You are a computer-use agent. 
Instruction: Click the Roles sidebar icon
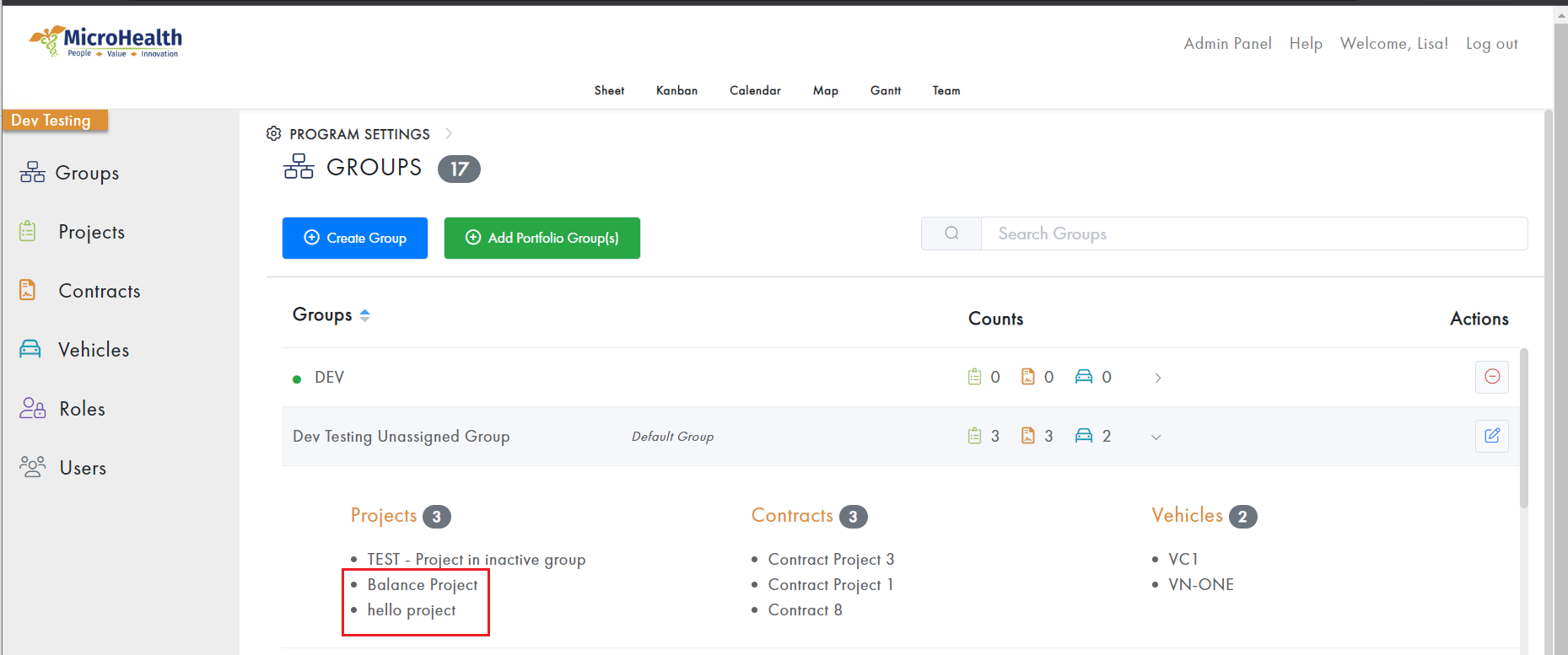[32, 408]
